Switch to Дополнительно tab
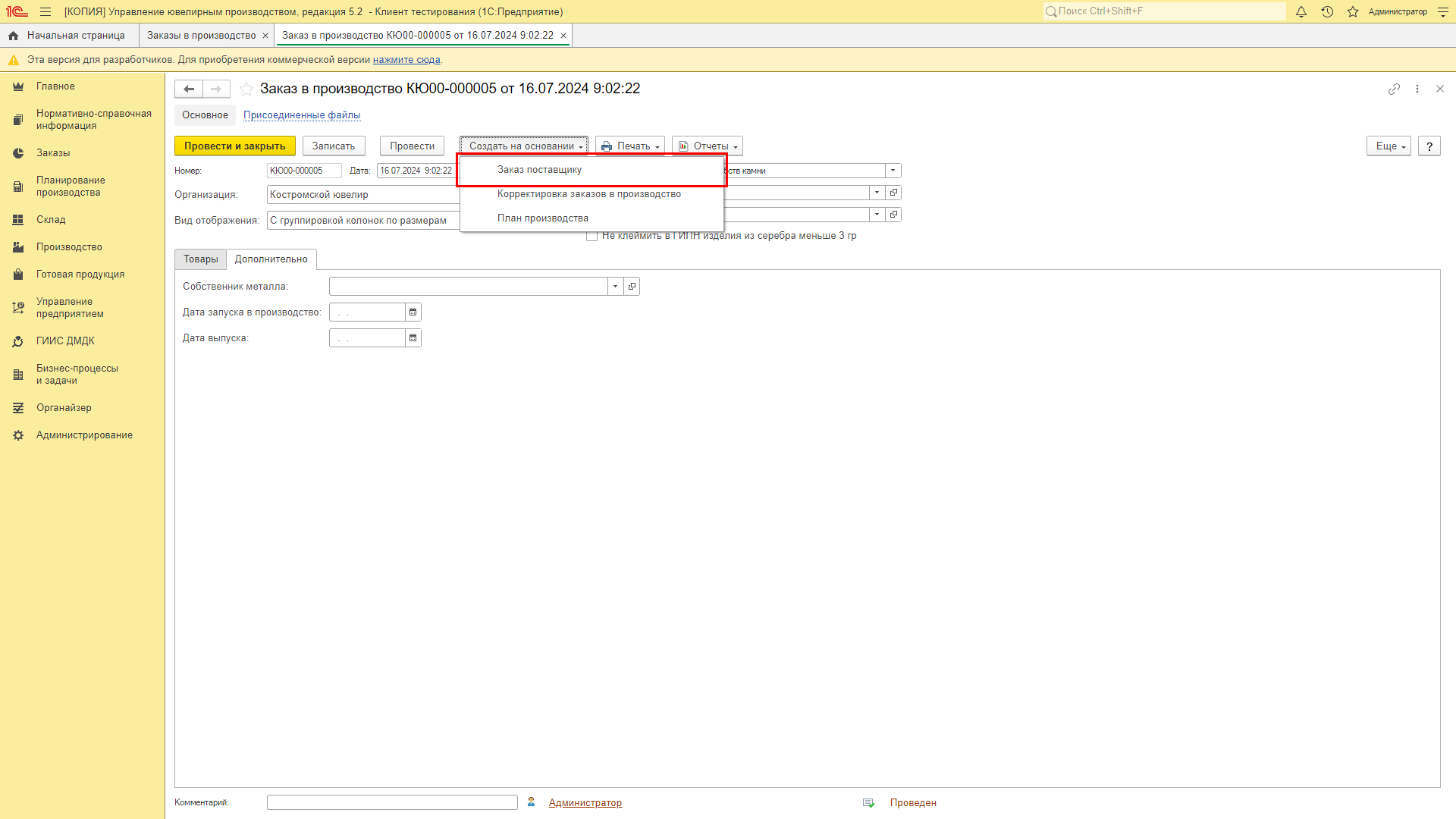The height and width of the screenshot is (819, 1456). [271, 259]
